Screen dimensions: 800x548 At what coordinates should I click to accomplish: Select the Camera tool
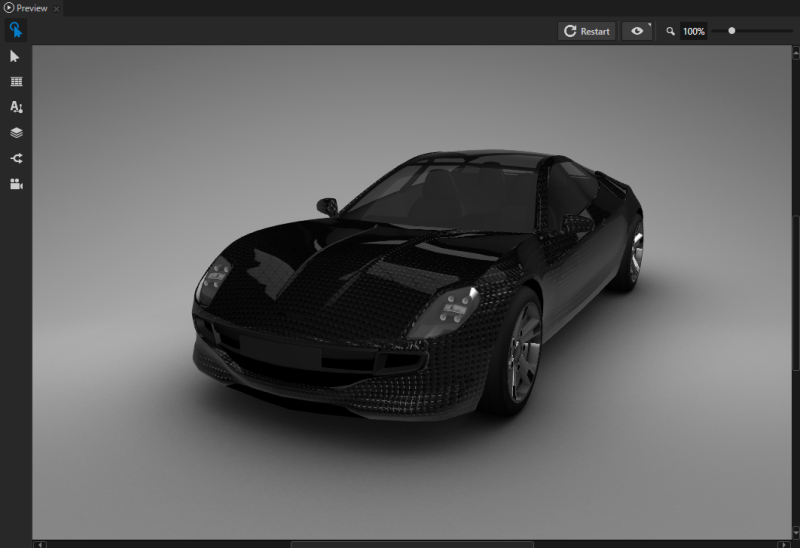[16, 184]
